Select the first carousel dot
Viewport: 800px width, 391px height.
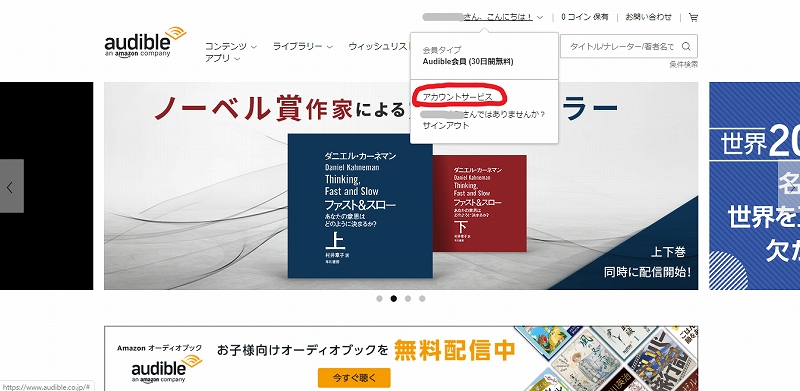coord(379,299)
